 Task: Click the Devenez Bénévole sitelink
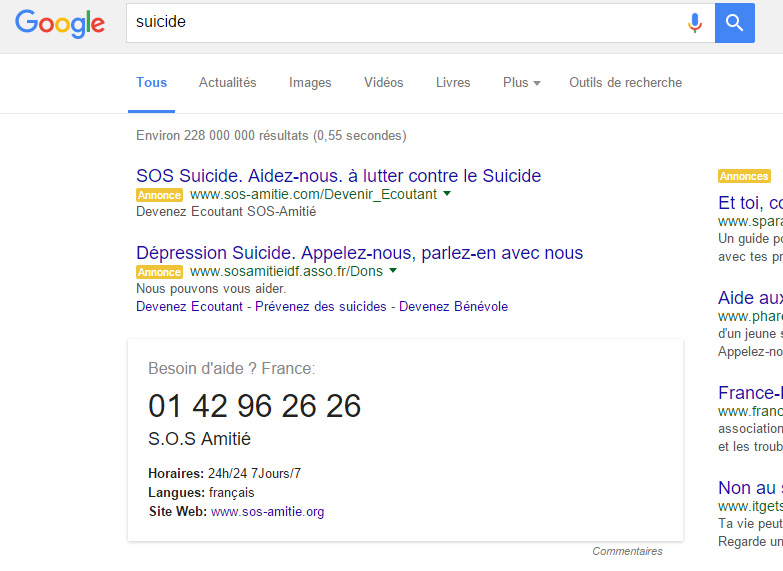point(453,306)
